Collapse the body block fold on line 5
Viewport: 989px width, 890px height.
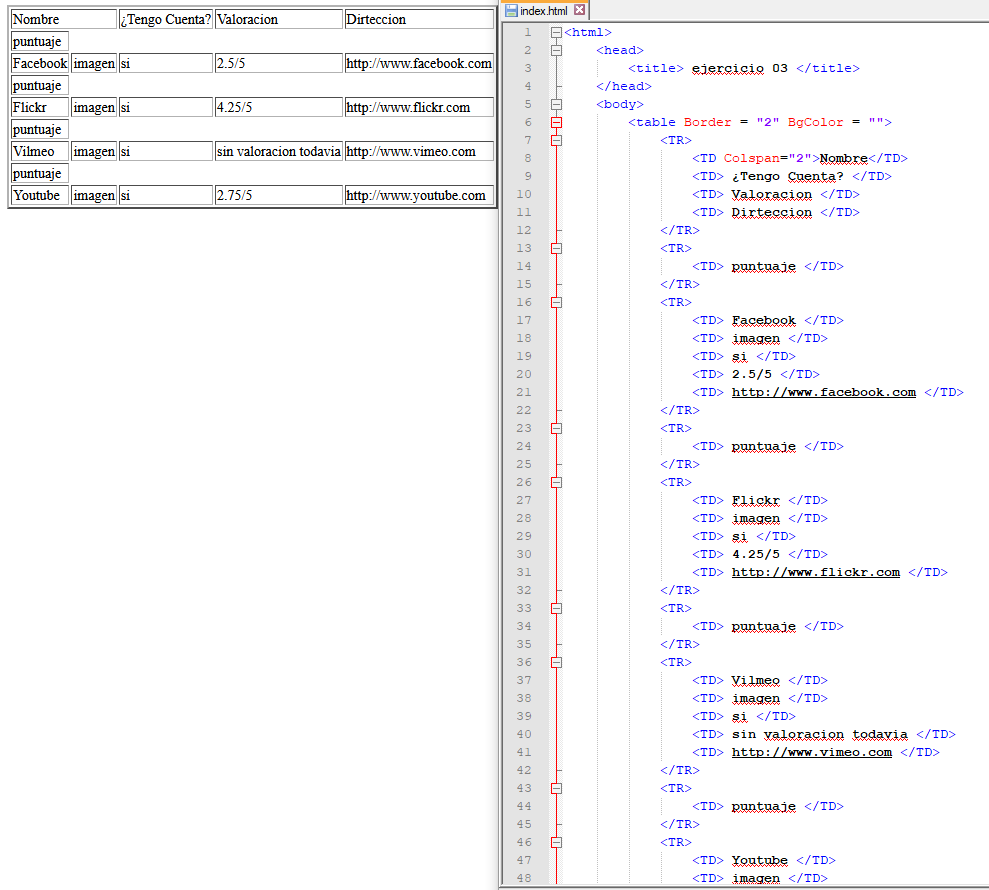556,104
